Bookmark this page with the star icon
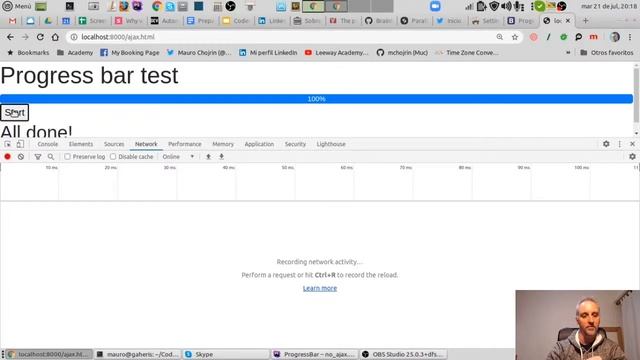Screen dimensions: 640x360 pos(515,37)
